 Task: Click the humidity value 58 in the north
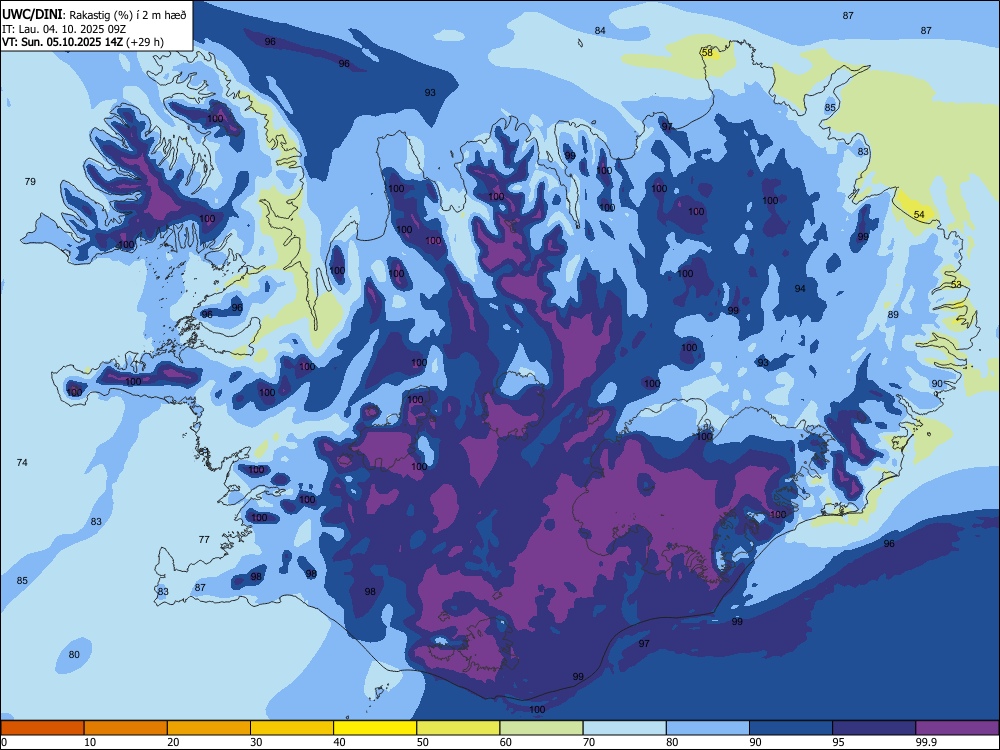707,52
